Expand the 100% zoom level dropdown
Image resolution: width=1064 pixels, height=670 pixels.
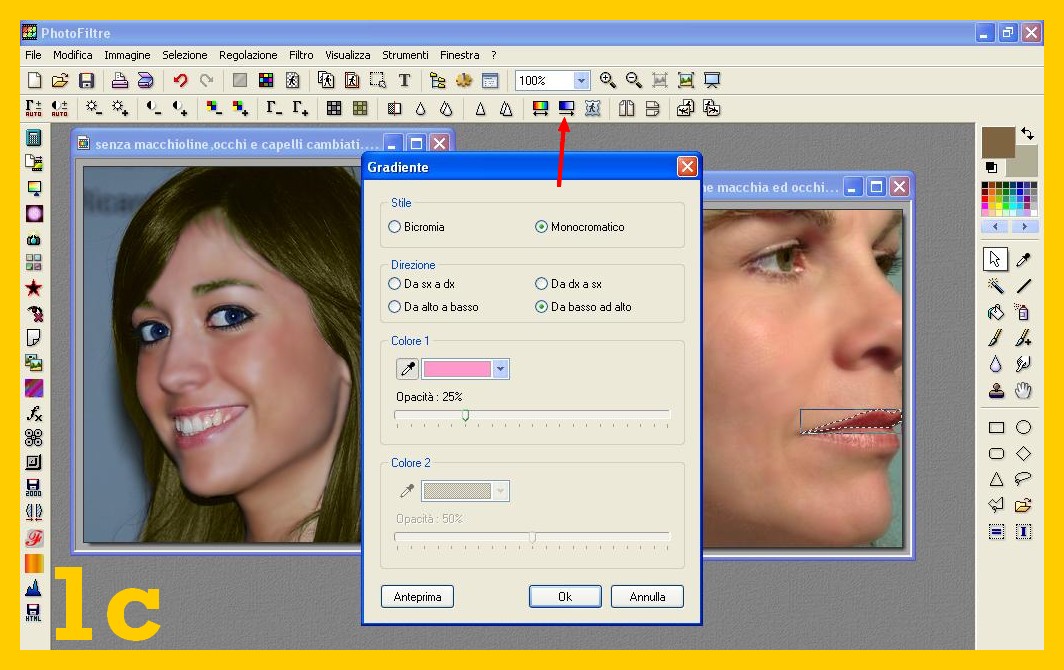click(581, 81)
